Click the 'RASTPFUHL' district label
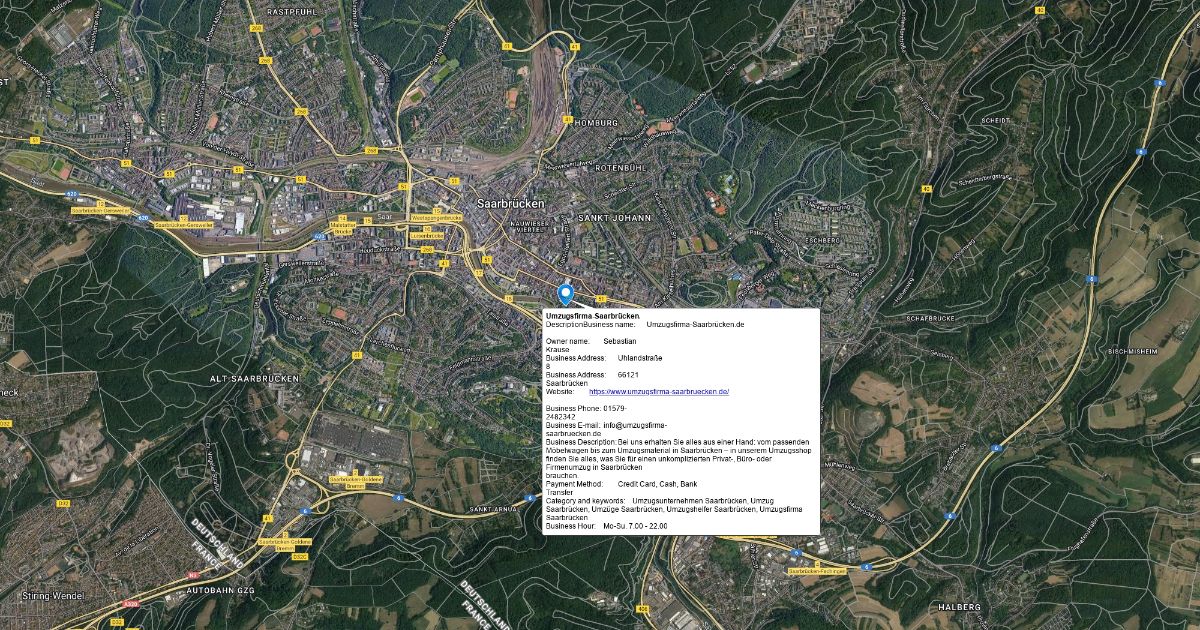1200x630 pixels. point(292,11)
